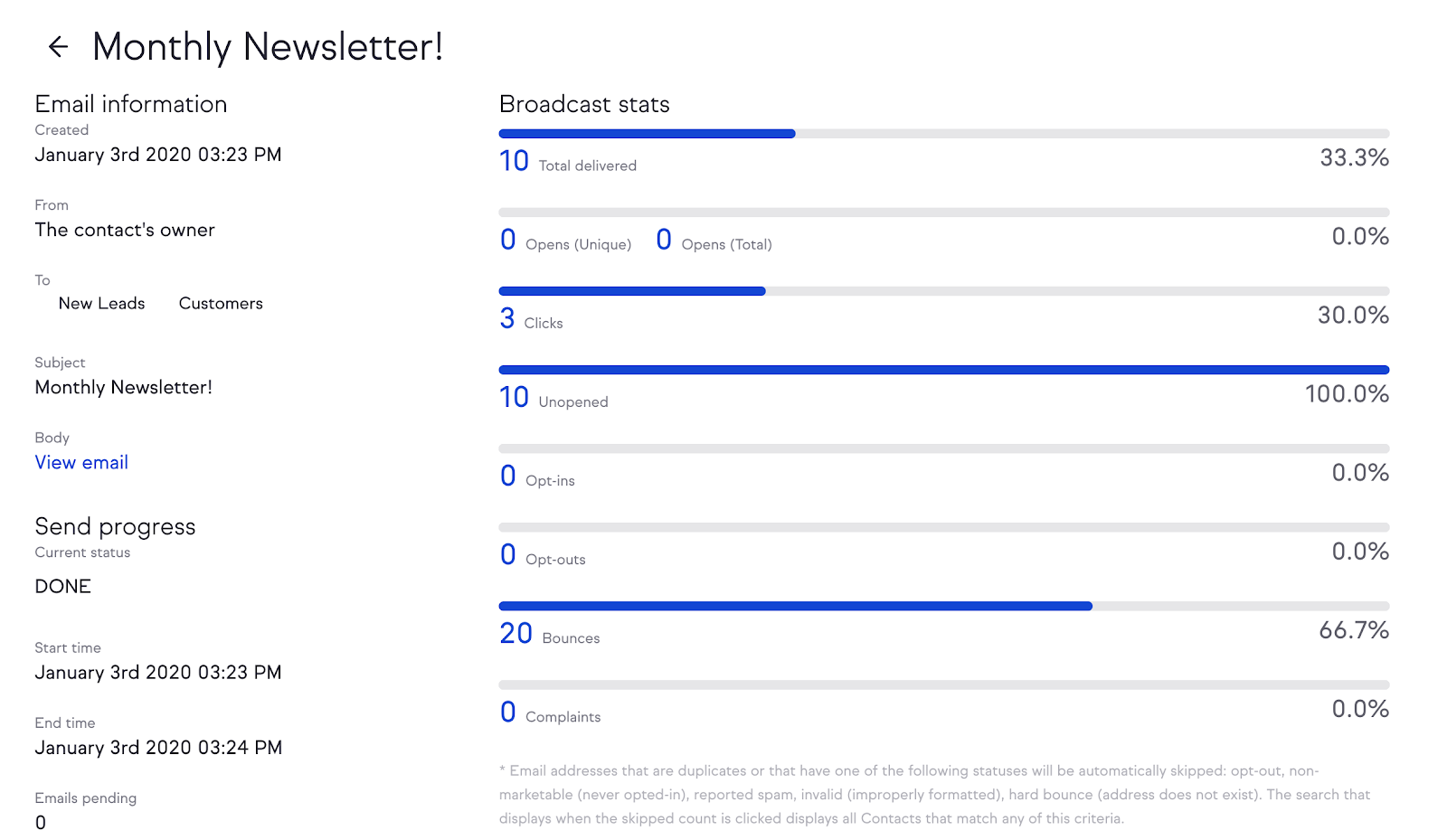Select the New Leads recipient tag
This screenshot has width=1447, height=840.
(101, 304)
